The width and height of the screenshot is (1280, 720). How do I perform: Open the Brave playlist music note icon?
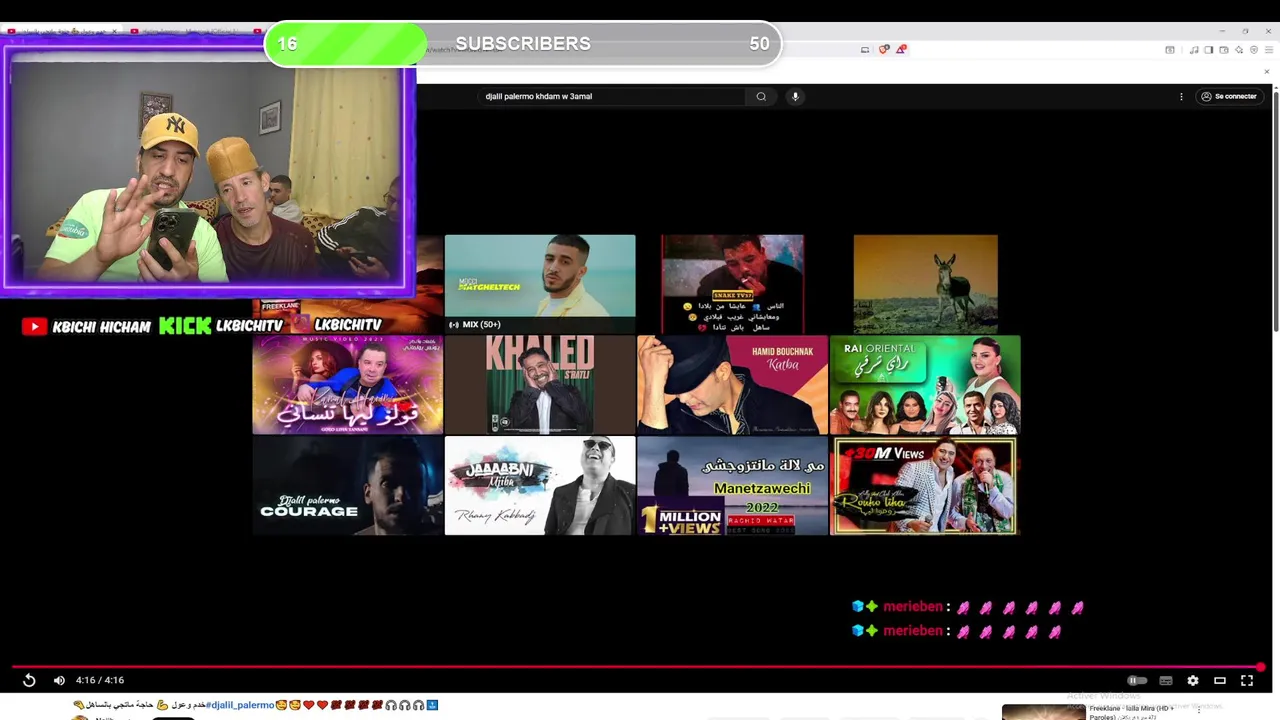pyautogui.click(x=1194, y=50)
